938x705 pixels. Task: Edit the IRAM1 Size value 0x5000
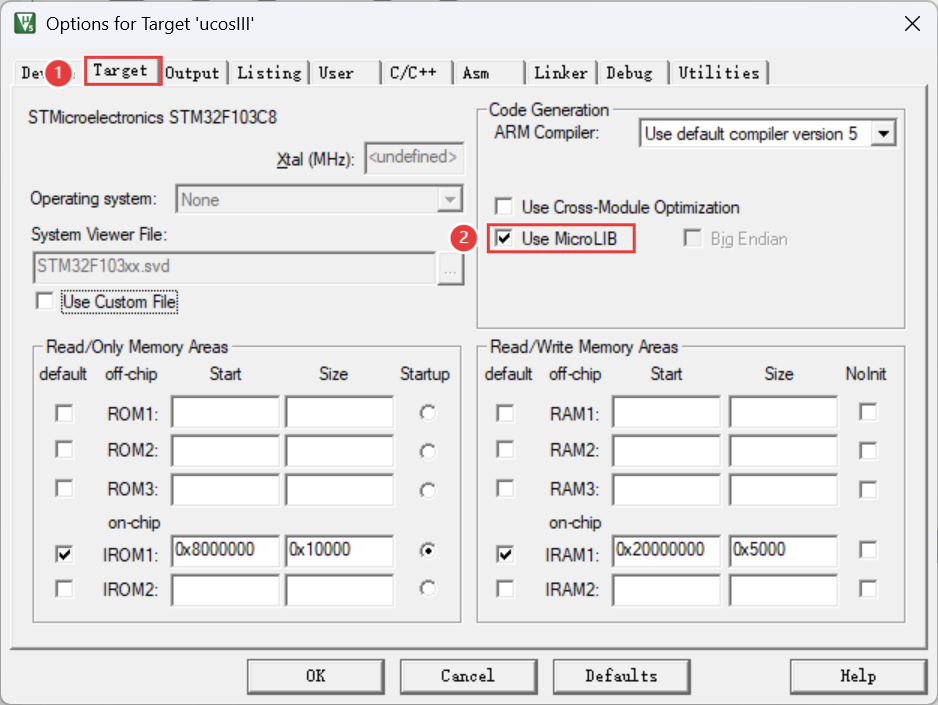(783, 551)
